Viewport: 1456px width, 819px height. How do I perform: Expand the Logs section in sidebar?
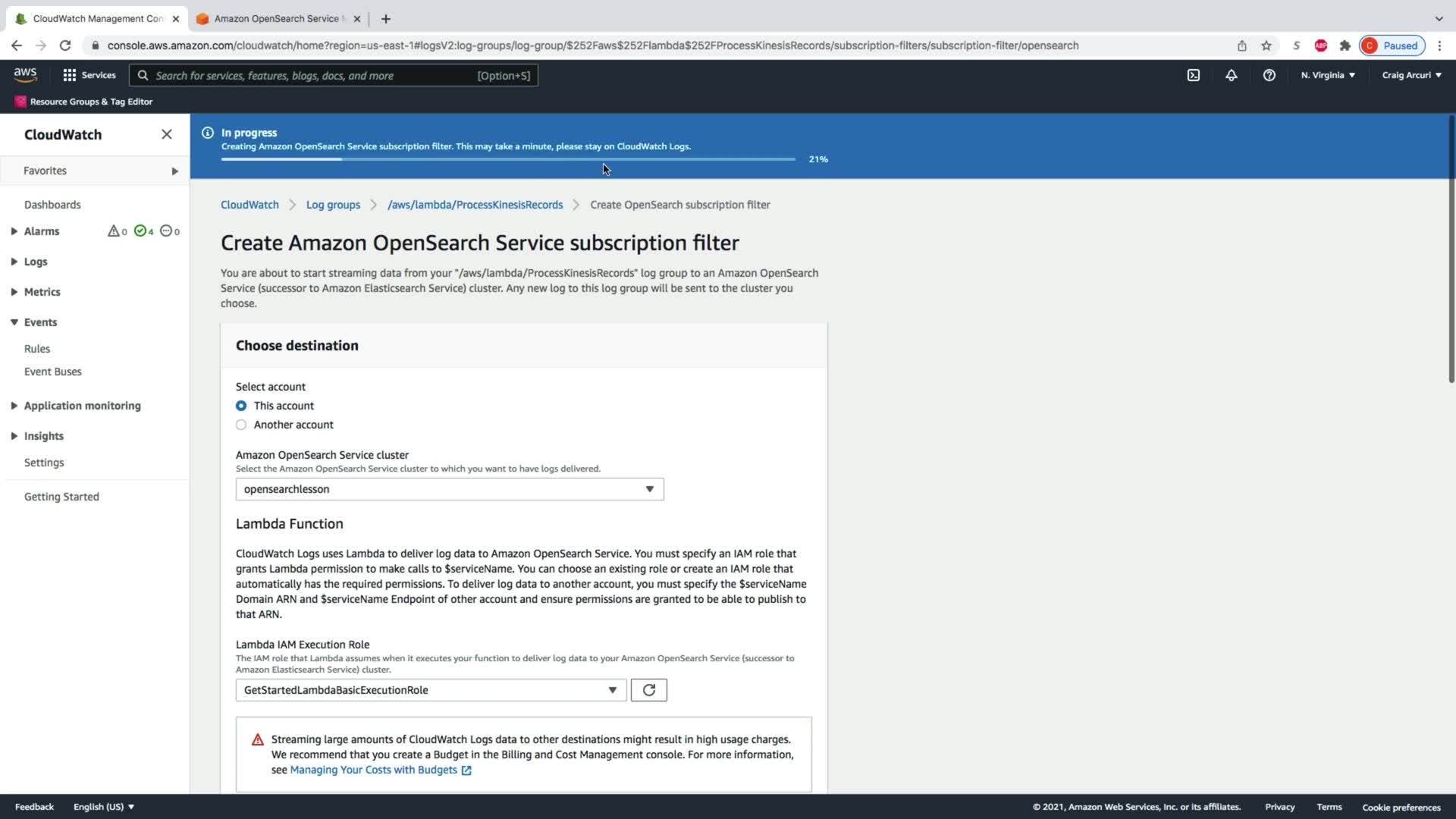pos(35,262)
